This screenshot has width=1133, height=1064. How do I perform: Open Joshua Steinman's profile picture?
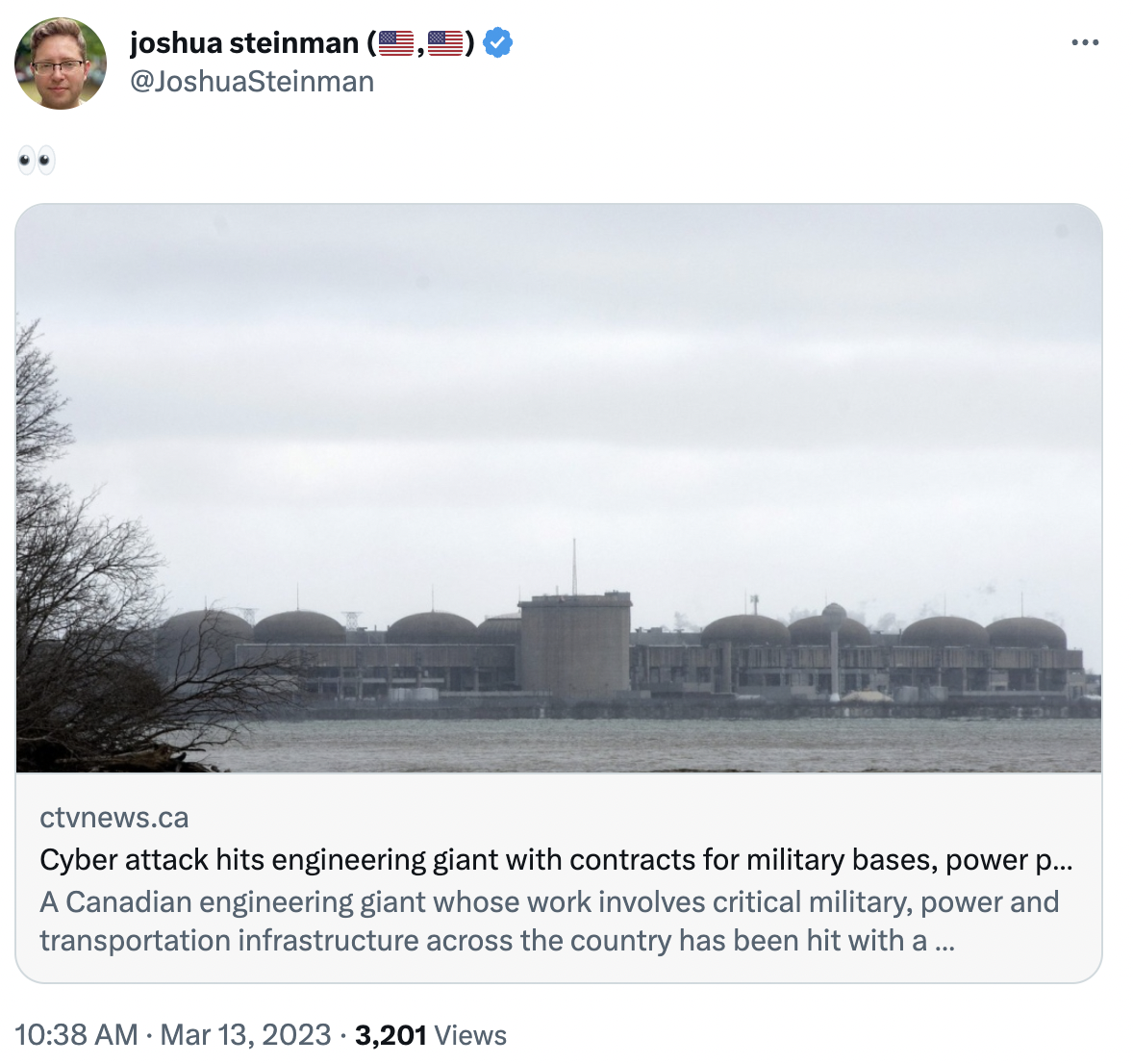click(61, 63)
